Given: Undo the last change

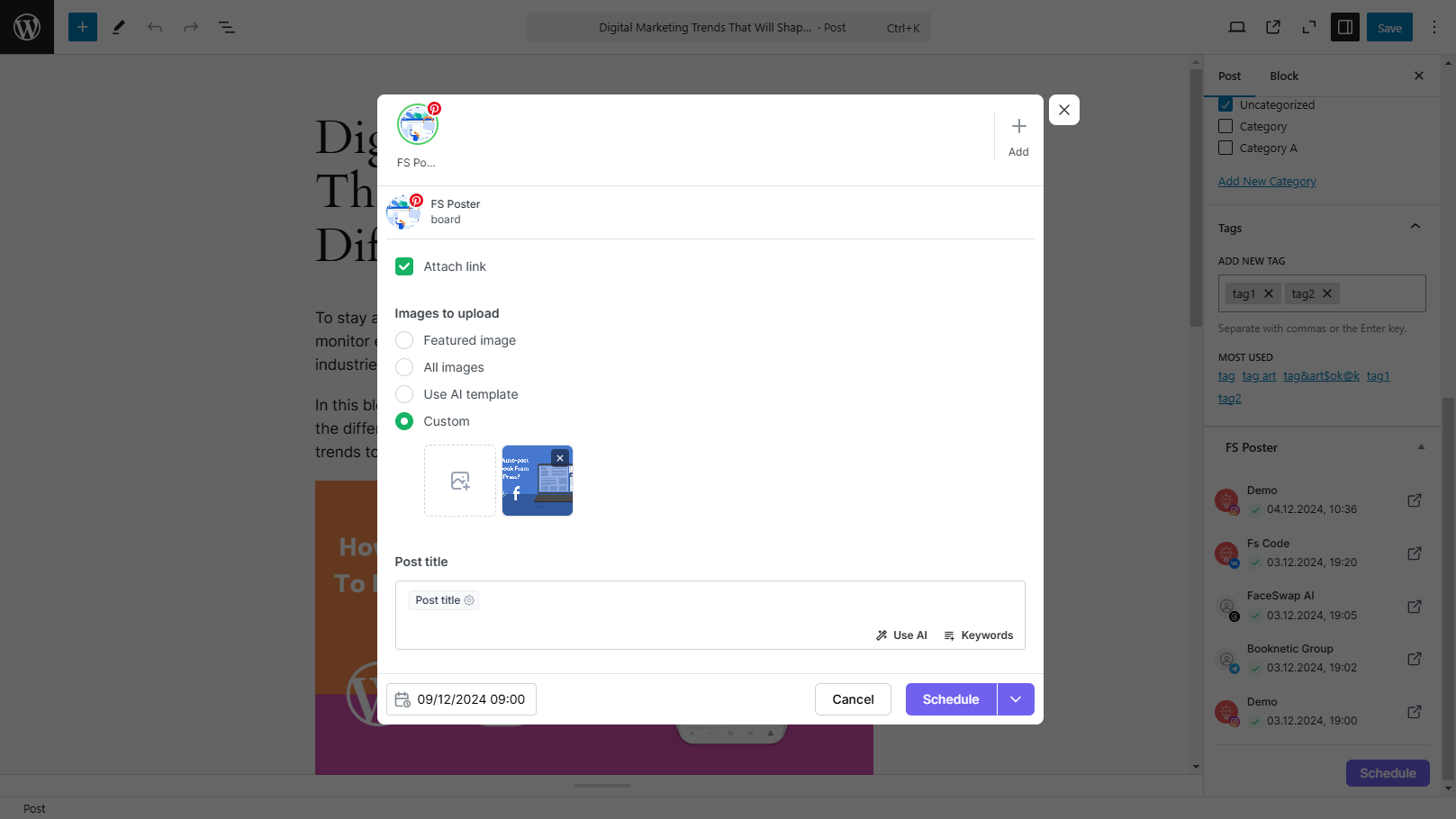Looking at the screenshot, I should click(x=155, y=27).
